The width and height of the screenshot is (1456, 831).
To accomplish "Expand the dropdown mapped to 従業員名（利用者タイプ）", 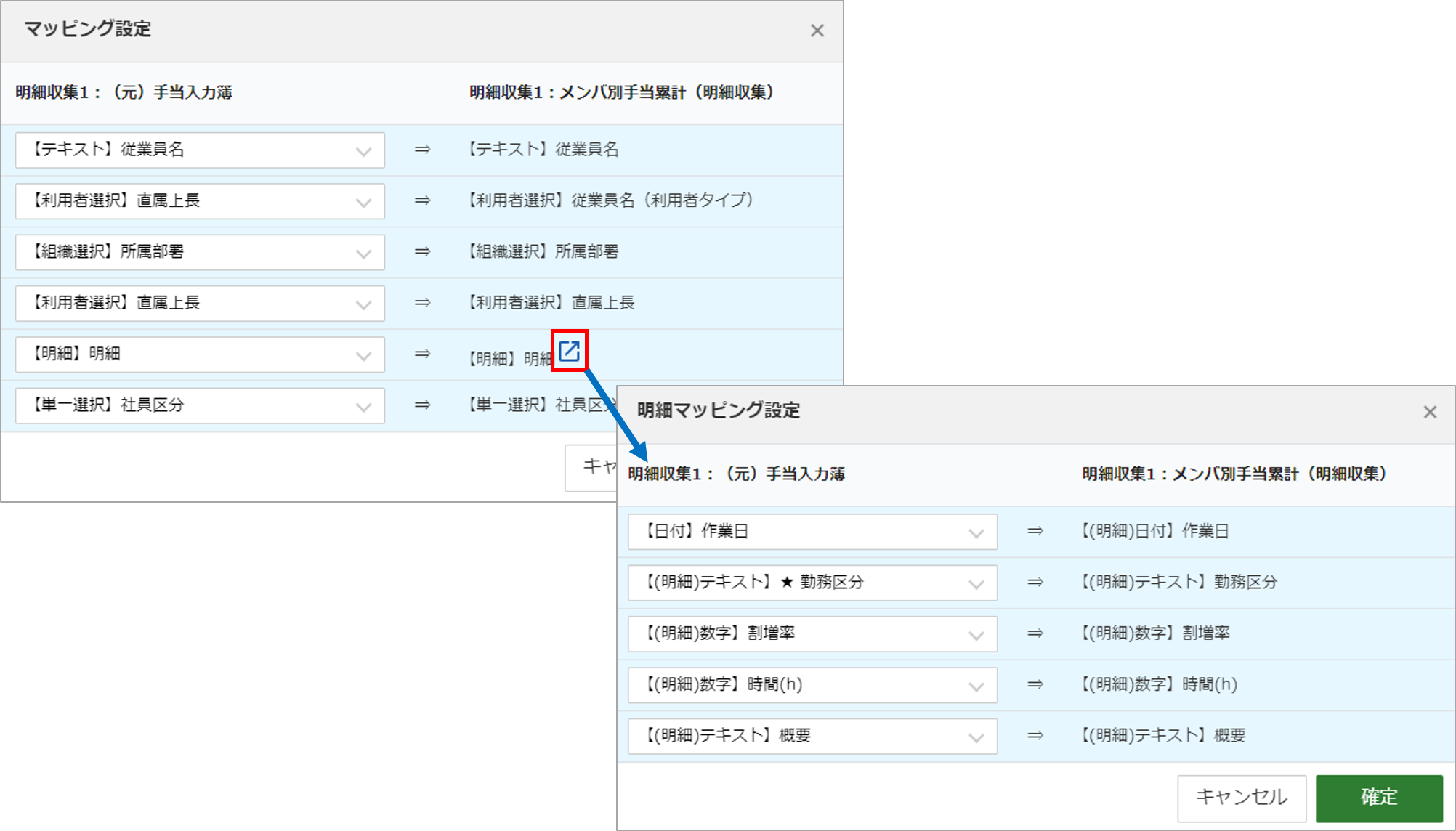I will tap(200, 200).
